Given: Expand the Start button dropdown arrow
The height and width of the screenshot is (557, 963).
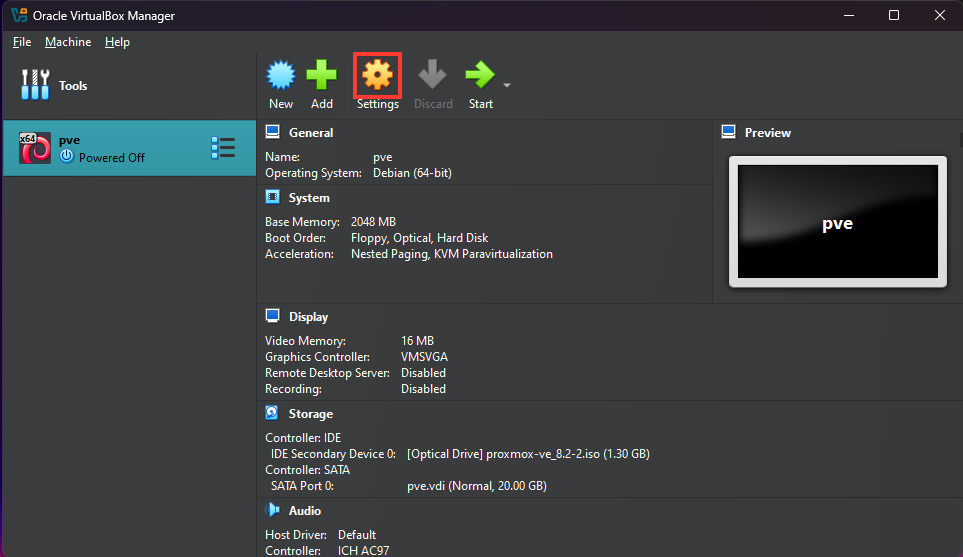Looking at the screenshot, I should [x=507, y=85].
